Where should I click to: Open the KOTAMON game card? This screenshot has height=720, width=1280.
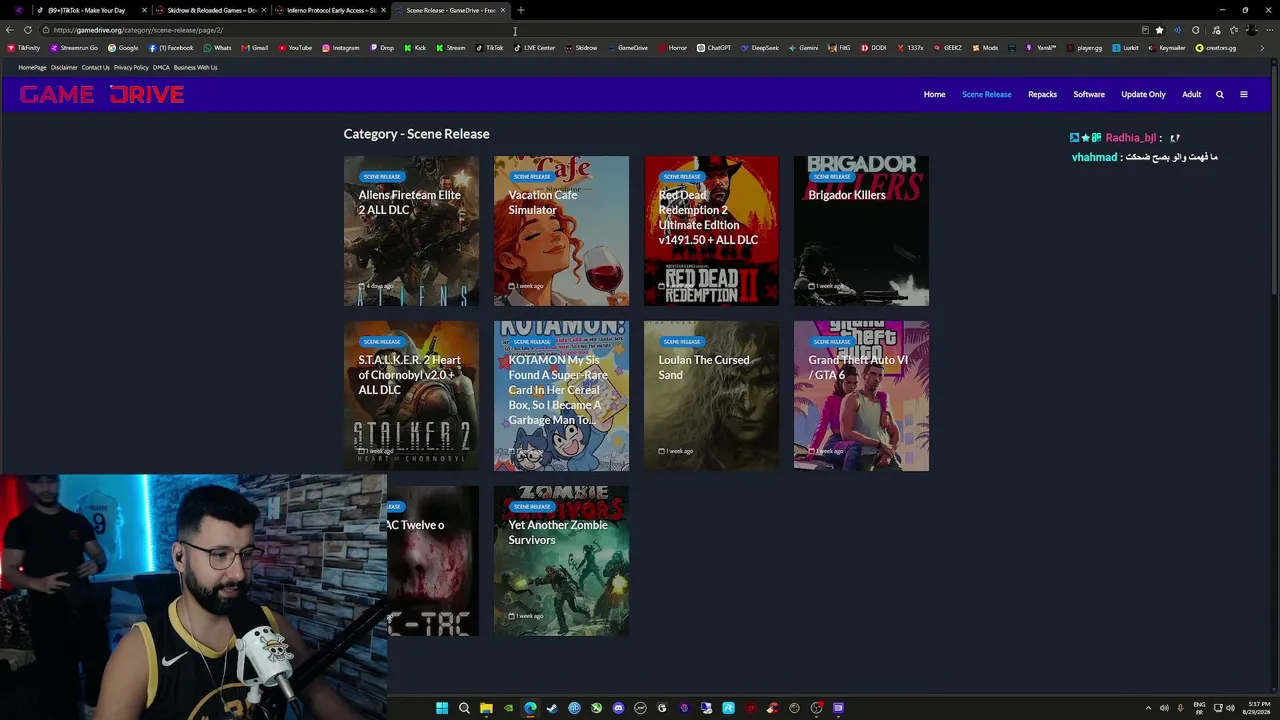(x=561, y=396)
